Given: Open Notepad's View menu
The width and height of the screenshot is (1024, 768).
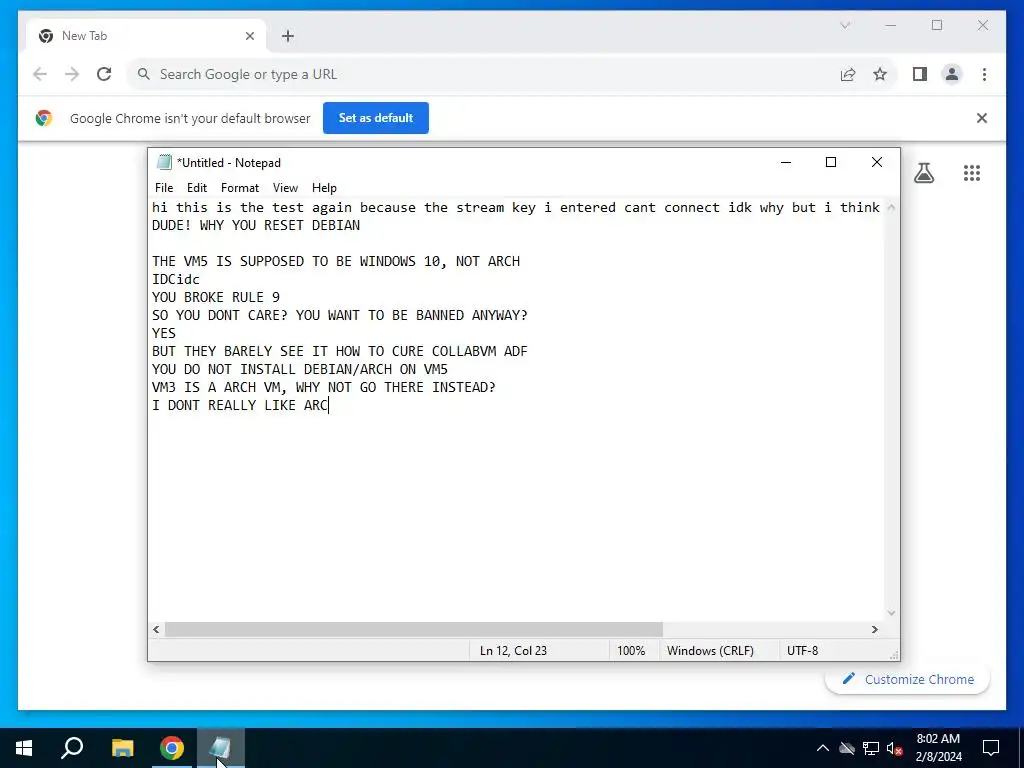Looking at the screenshot, I should (285, 188).
